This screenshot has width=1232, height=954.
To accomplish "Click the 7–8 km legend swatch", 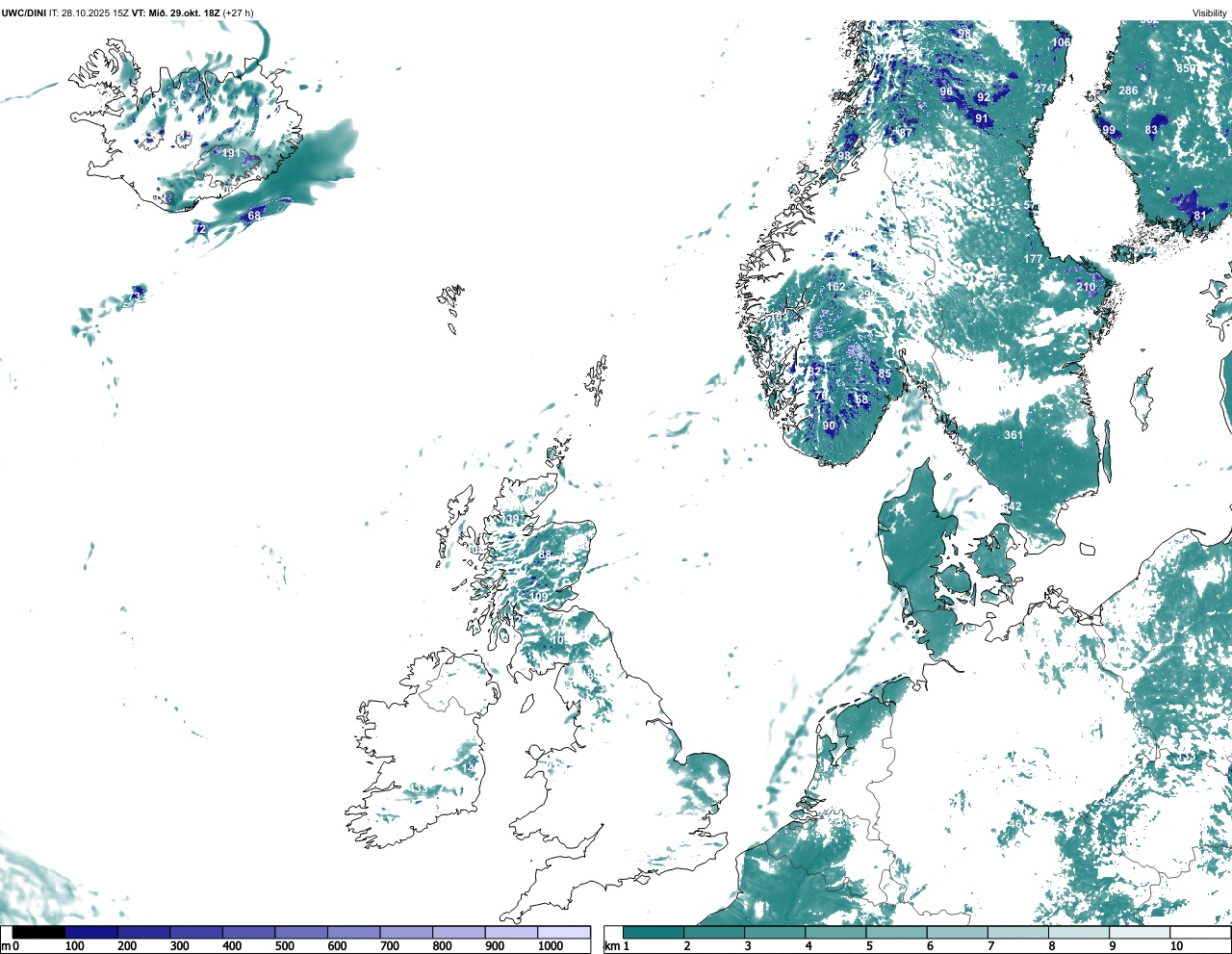I will pyautogui.click(x=1018, y=932).
